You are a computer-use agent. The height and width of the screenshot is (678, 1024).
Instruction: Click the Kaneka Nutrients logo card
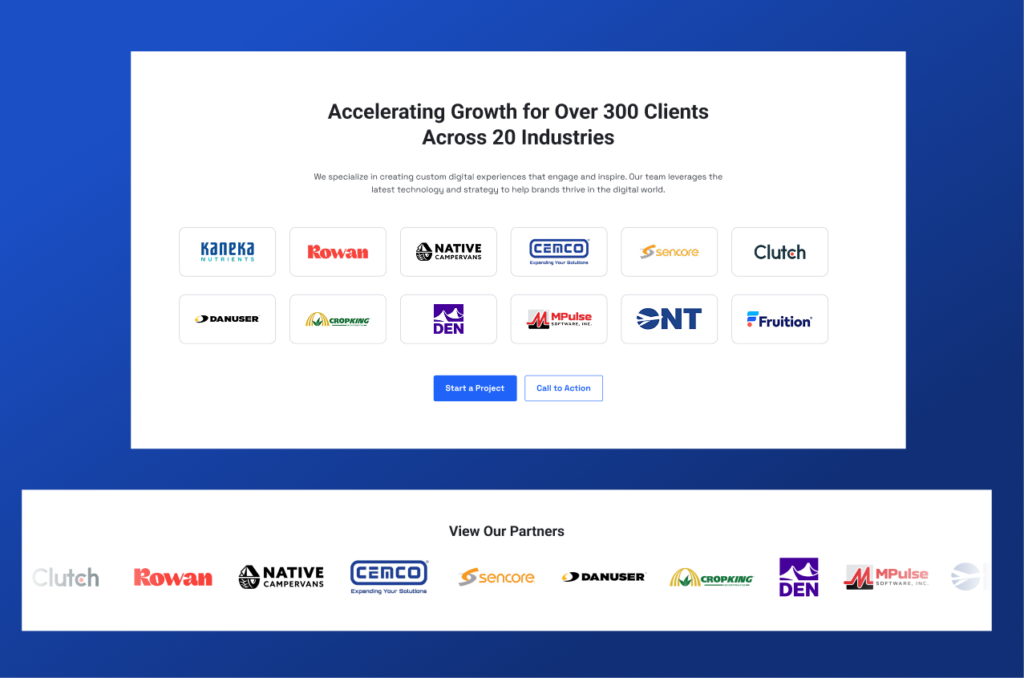coord(227,252)
